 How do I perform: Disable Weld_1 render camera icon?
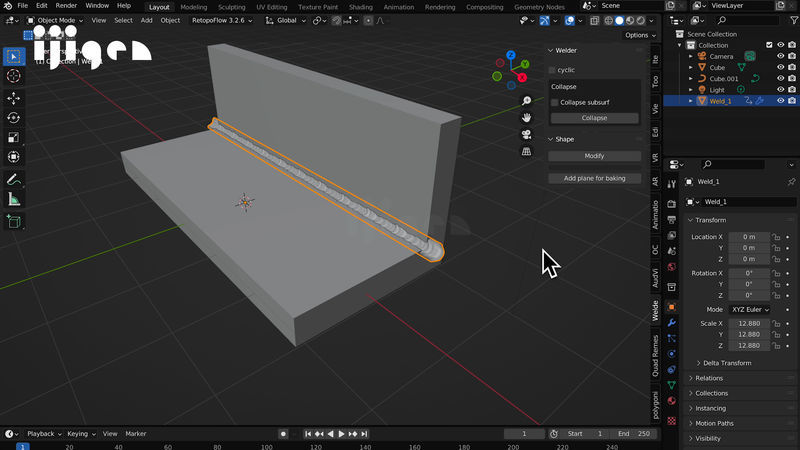792,101
